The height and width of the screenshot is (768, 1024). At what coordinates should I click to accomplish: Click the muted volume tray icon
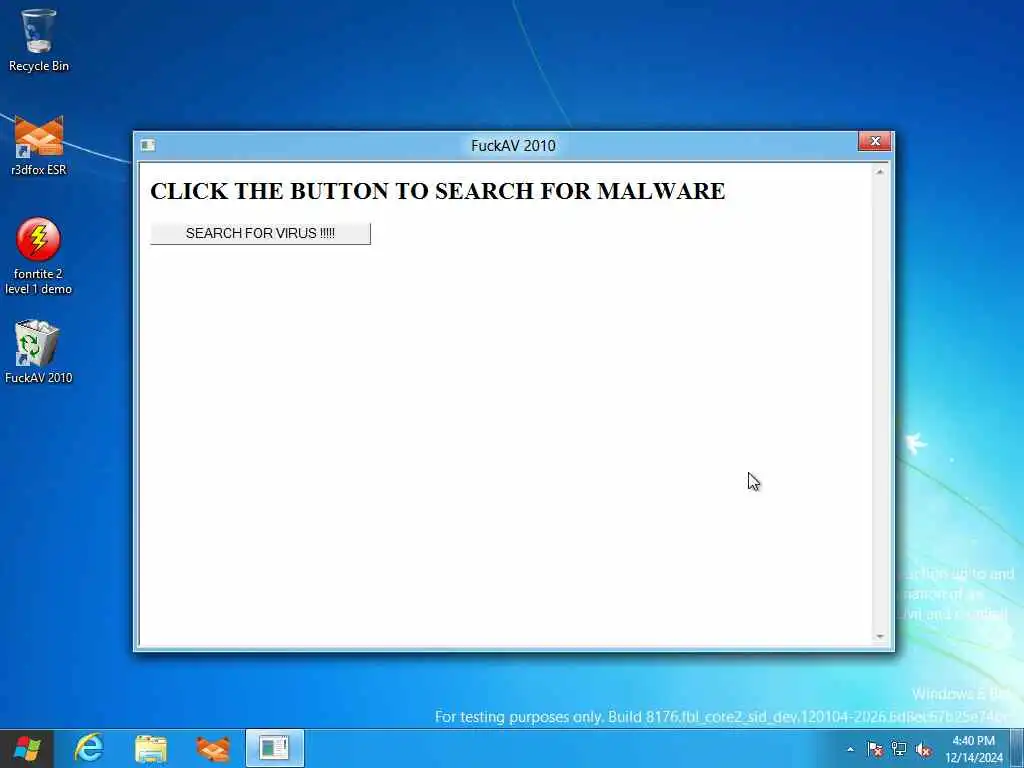pos(923,749)
